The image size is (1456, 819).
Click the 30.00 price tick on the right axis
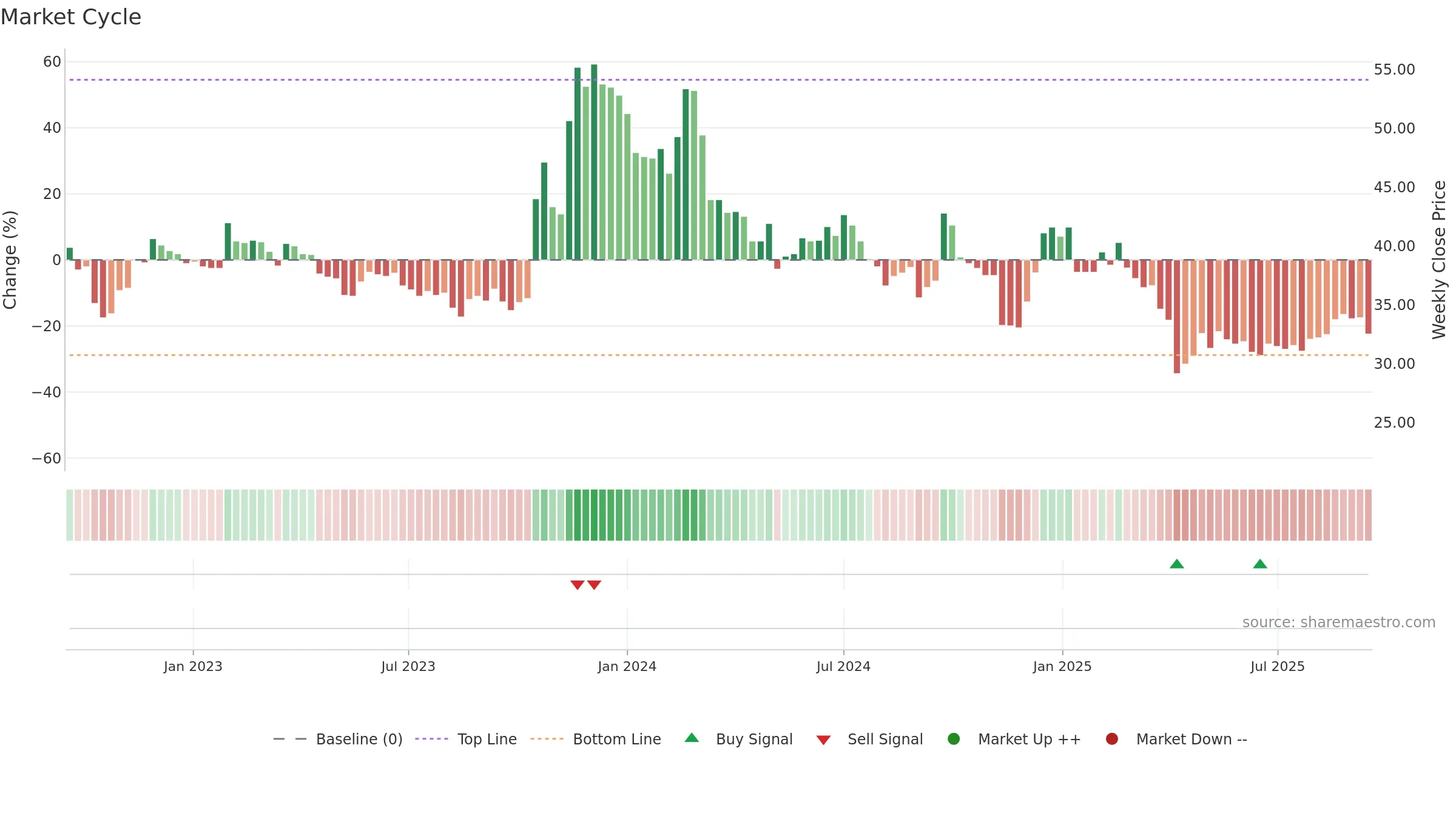(x=1394, y=364)
